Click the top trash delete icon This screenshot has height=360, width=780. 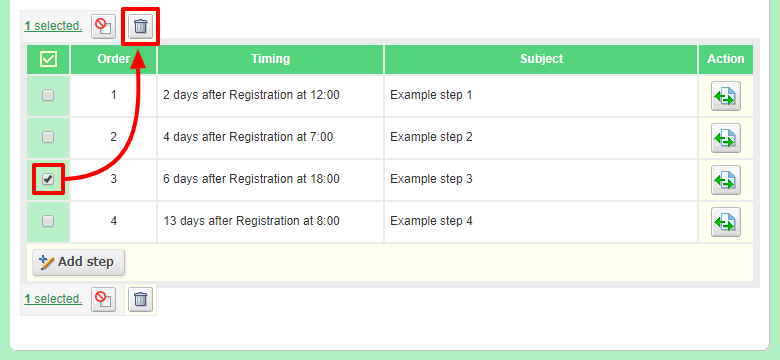tap(141, 26)
